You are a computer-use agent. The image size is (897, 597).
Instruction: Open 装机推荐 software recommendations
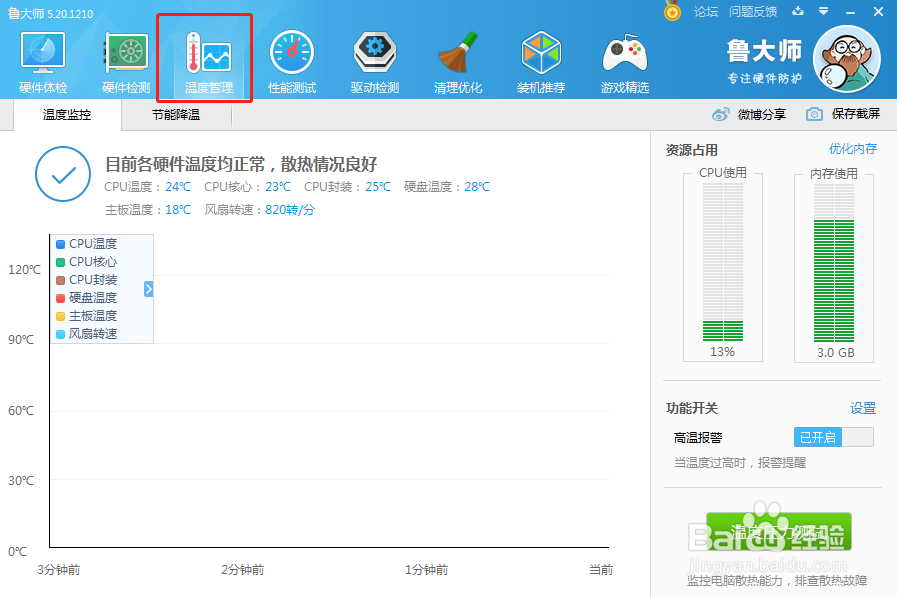pyautogui.click(x=541, y=62)
